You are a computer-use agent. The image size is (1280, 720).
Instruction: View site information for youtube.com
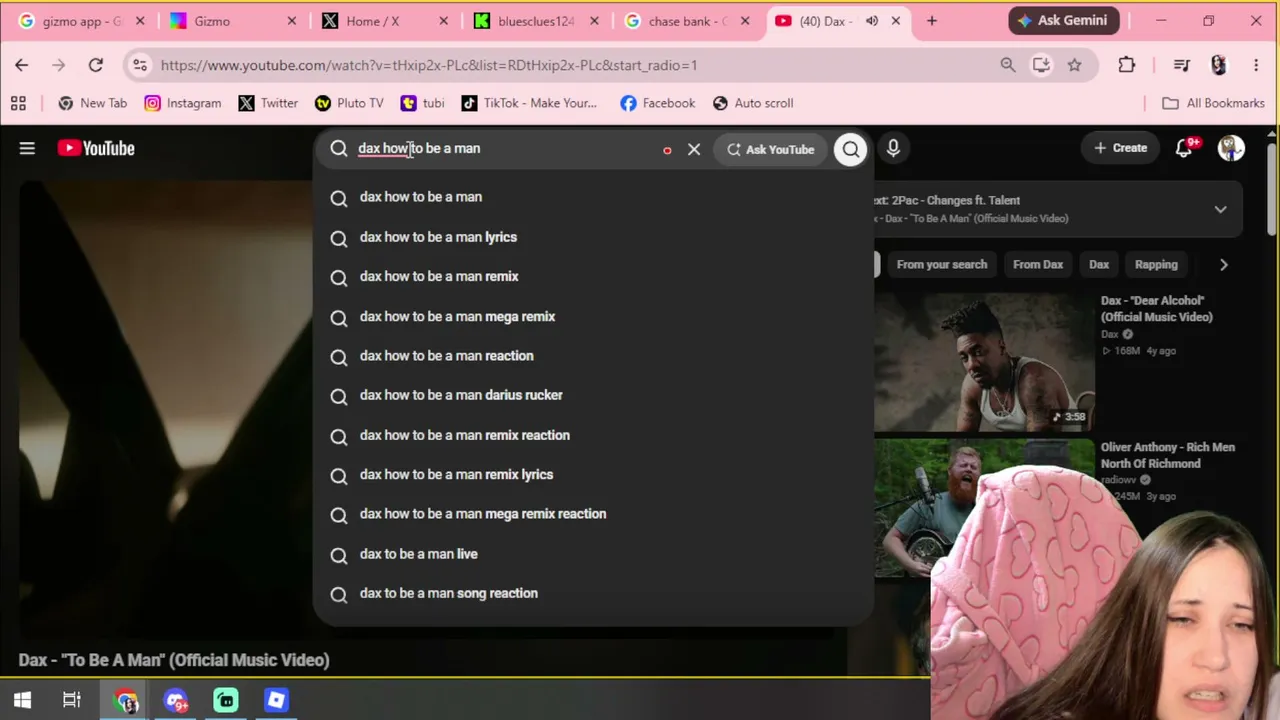coord(140,65)
